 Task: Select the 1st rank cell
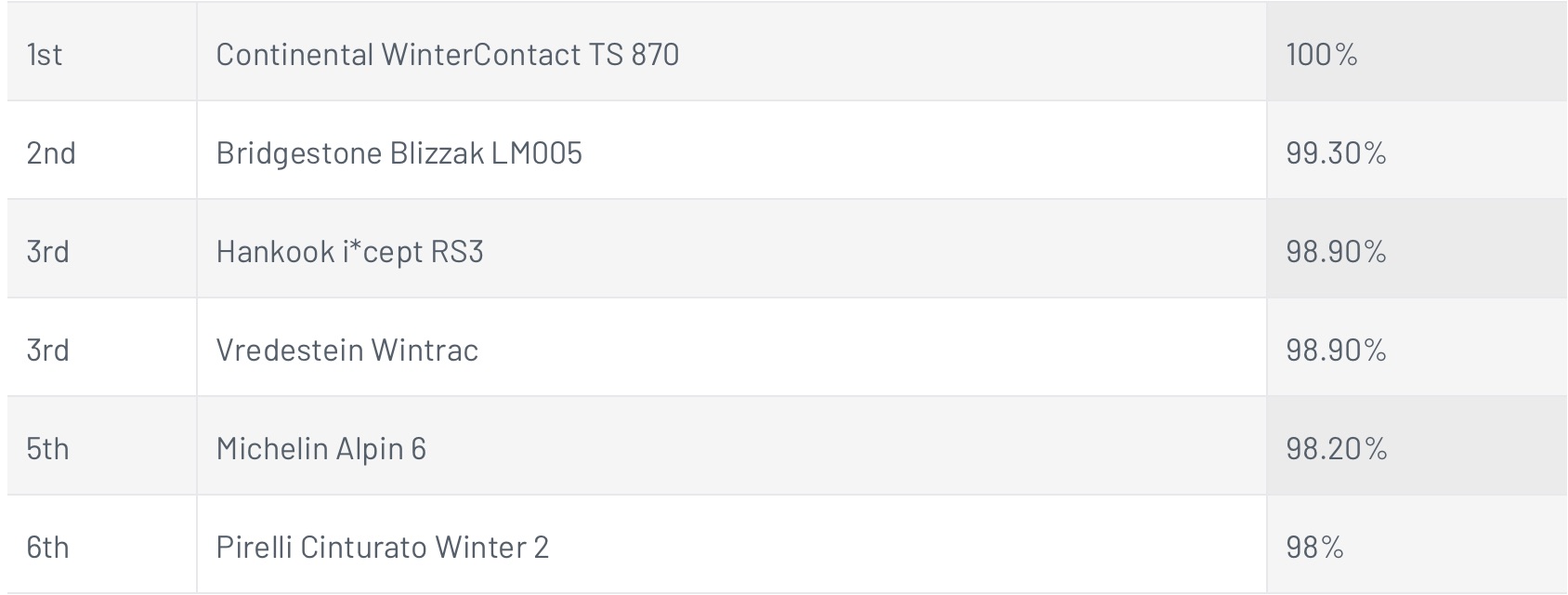point(102,52)
